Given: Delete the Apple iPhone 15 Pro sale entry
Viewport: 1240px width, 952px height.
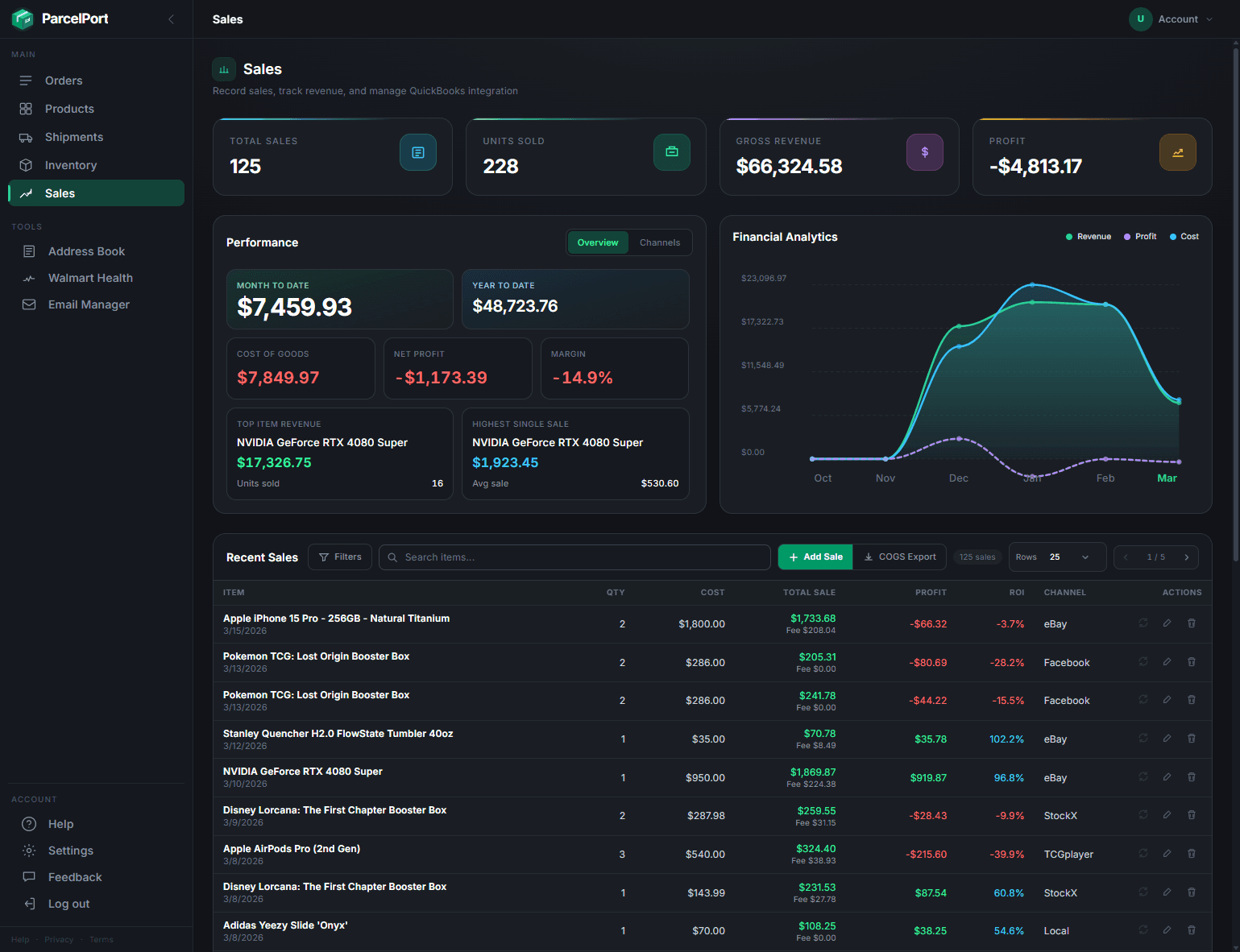Looking at the screenshot, I should pyautogui.click(x=1192, y=623).
